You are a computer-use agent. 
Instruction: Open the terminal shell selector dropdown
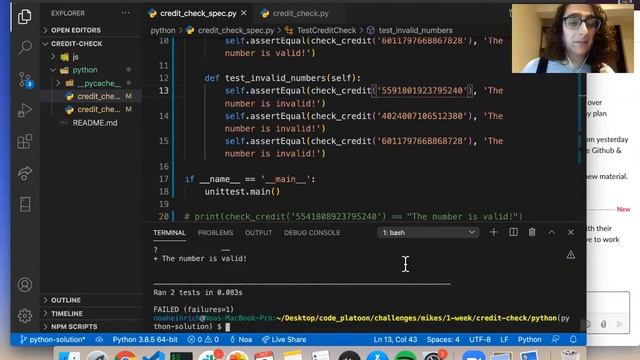(428, 232)
